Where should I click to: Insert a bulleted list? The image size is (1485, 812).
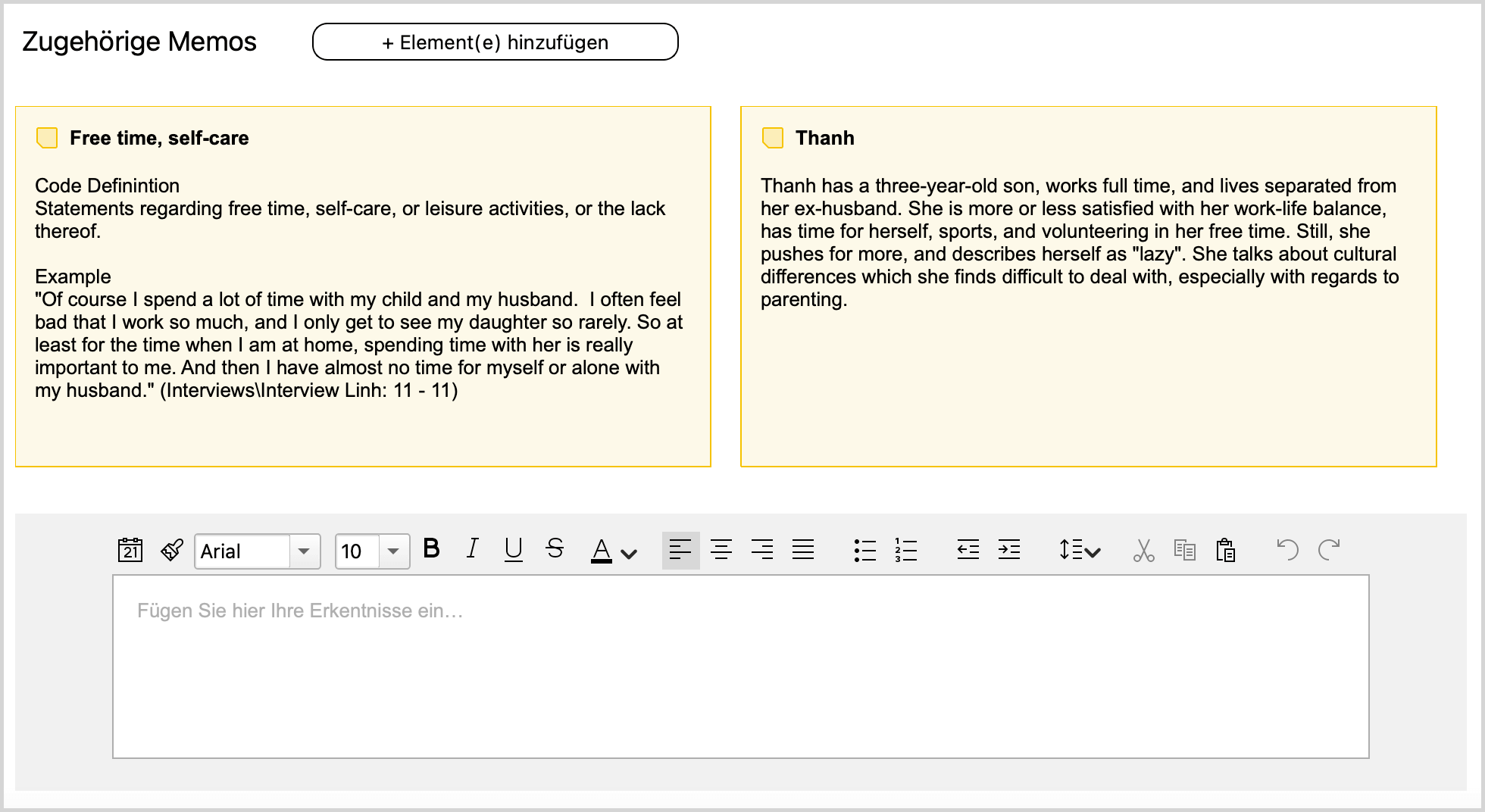click(864, 551)
